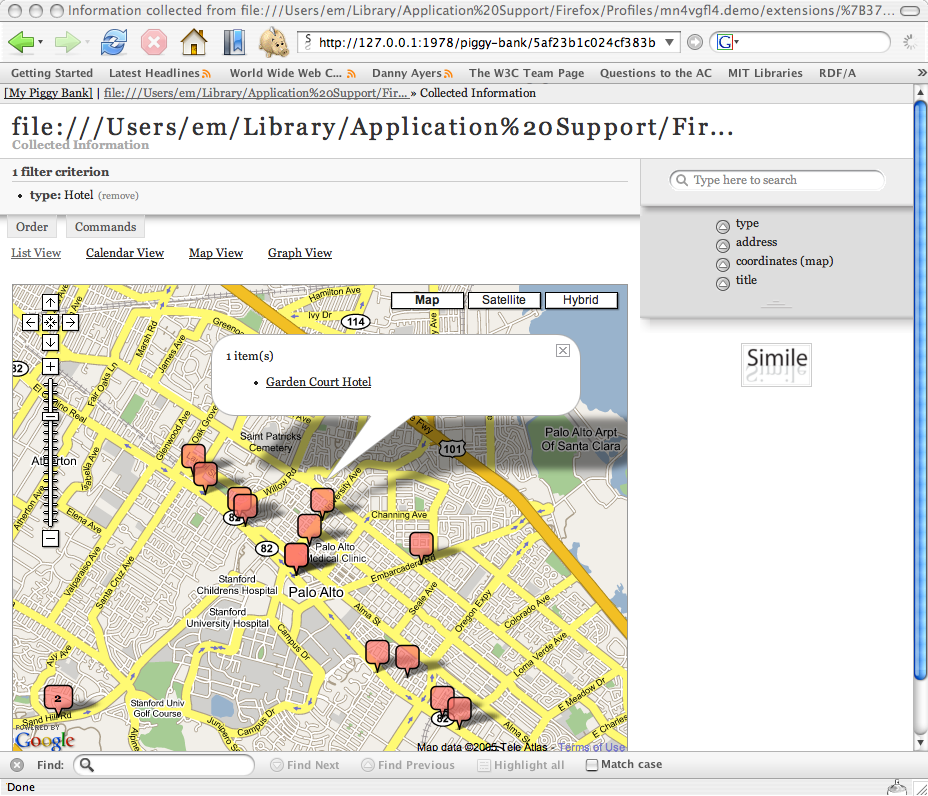Switch map to Satellite mode
Image resolution: width=928 pixels, height=796 pixels.
pyautogui.click(x=504, y=300)
